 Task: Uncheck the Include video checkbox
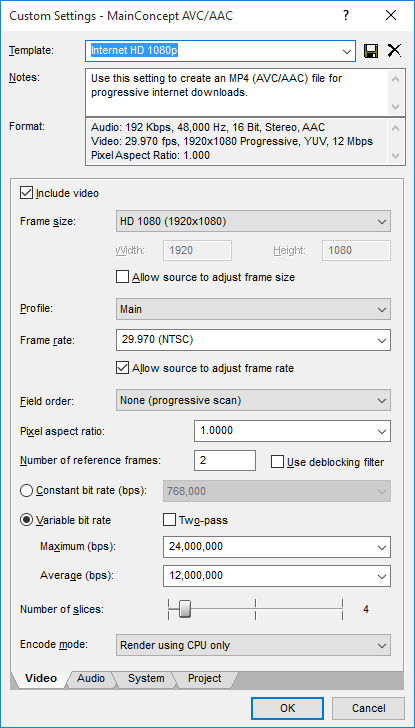click(x=26, y=193)
